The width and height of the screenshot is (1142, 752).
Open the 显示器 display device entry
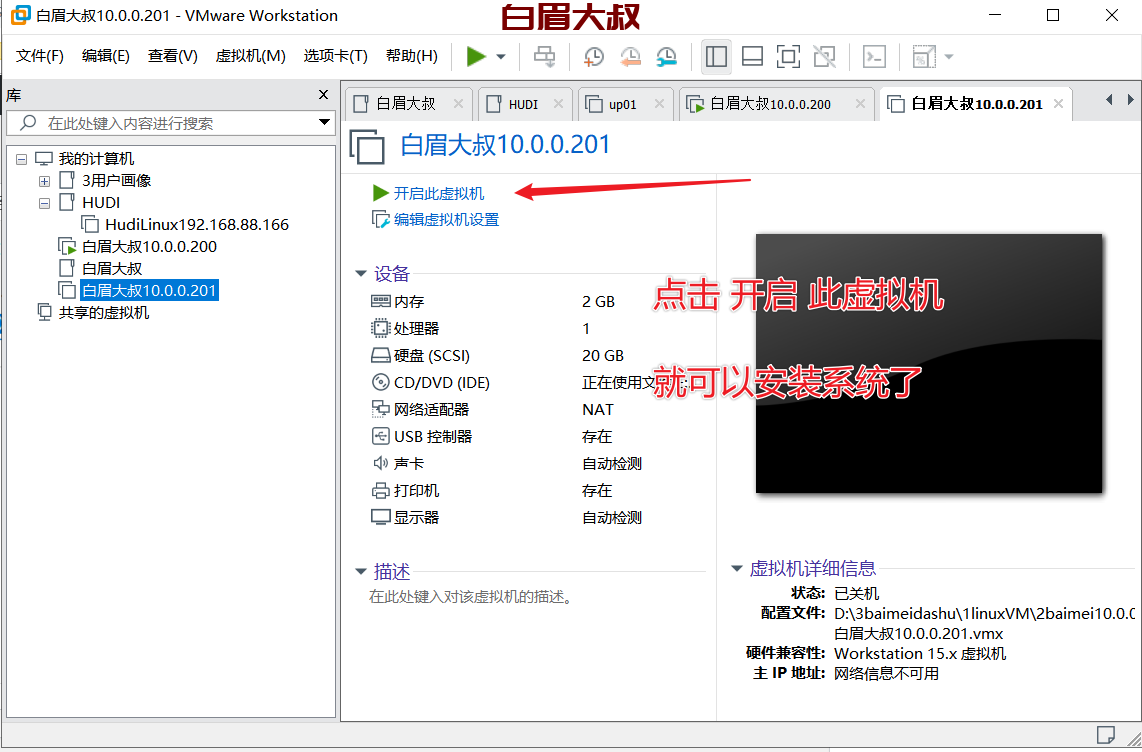pyautogui.click(x=405, y=518)
